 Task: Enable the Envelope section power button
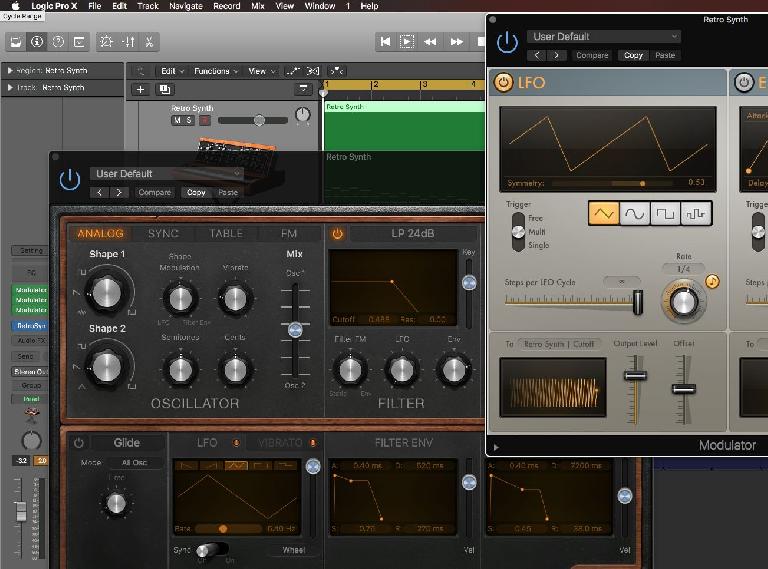pyautogui.click(x=744, y=82)
